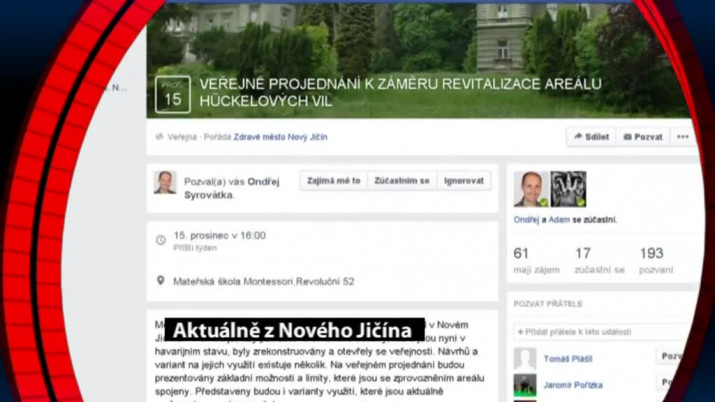Click Adam's avatar in attendees
715x402 pixels.
(x=569, y=189)
